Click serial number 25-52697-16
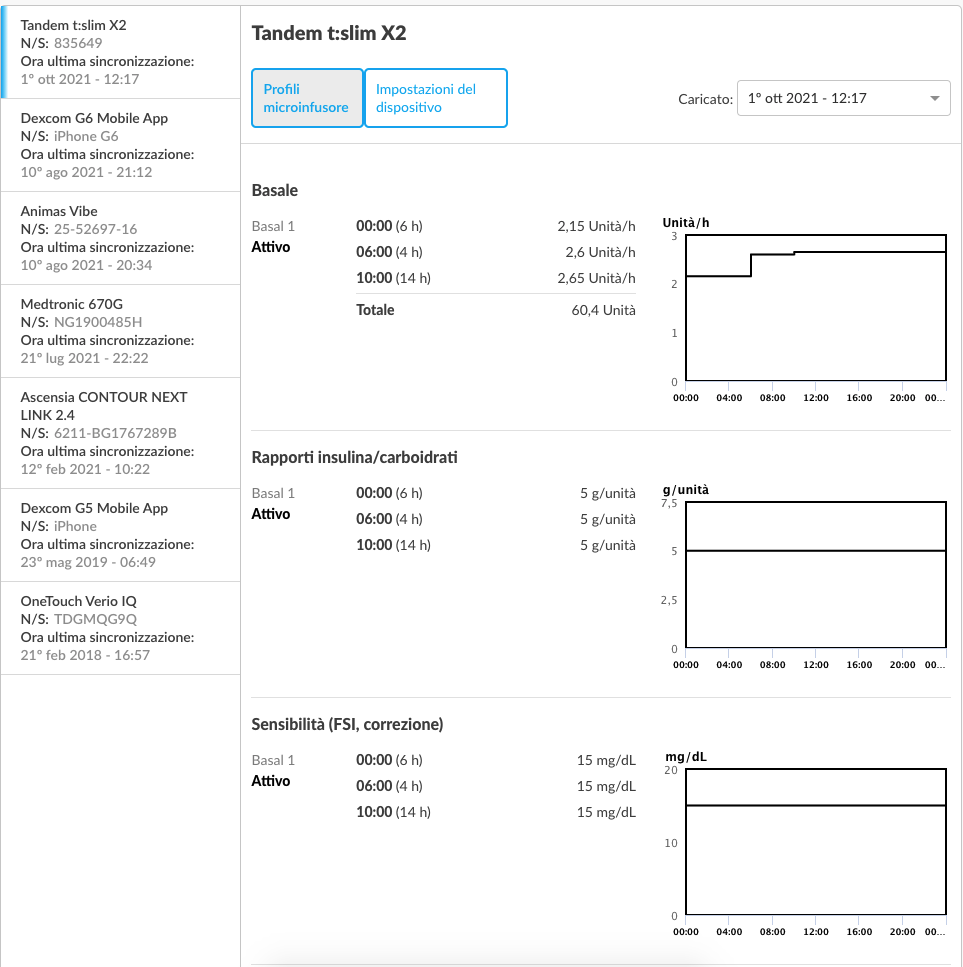This screenshot has height=967, width=963. point(96,229)
